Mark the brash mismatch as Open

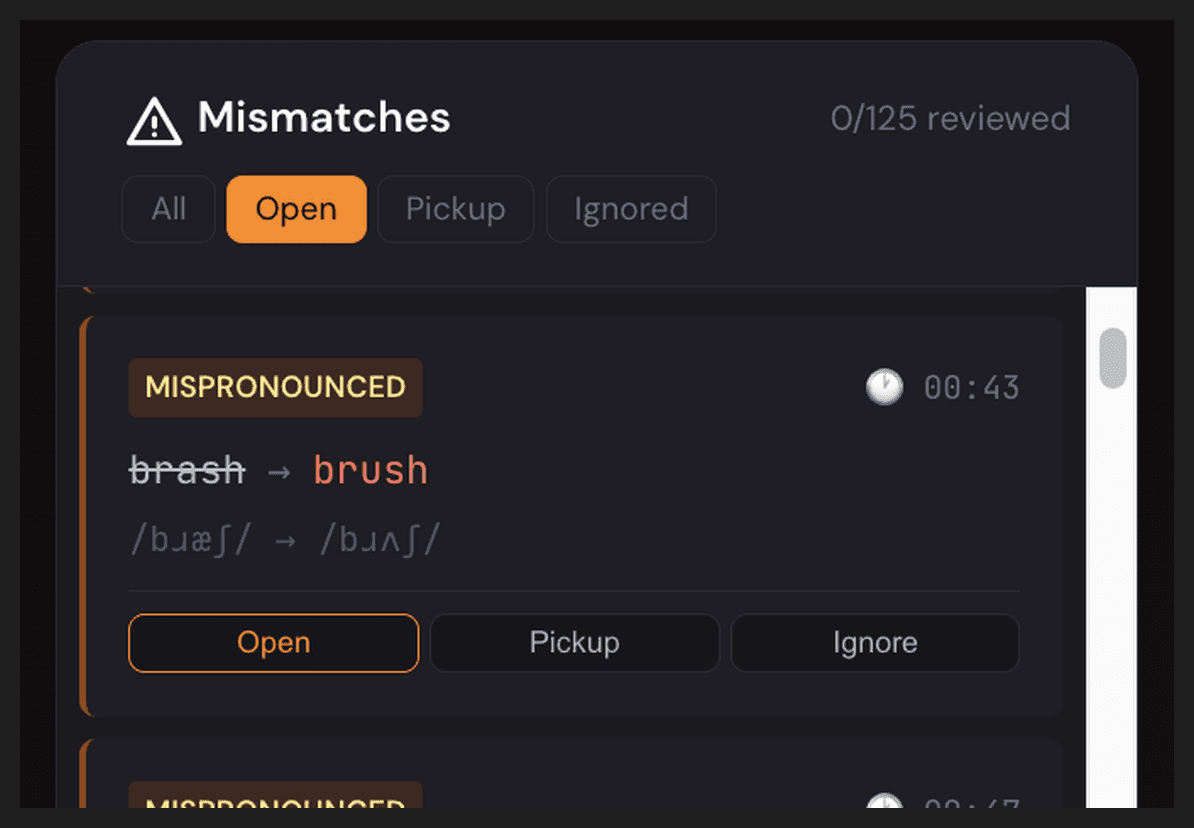click(x=273, y=643)
